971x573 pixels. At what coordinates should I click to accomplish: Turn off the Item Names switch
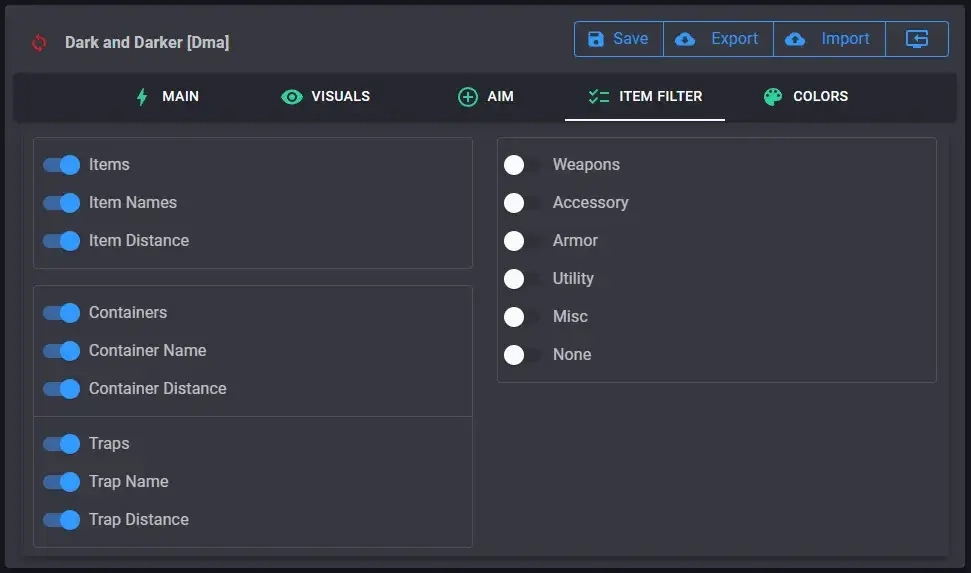(x=62, y=203)
